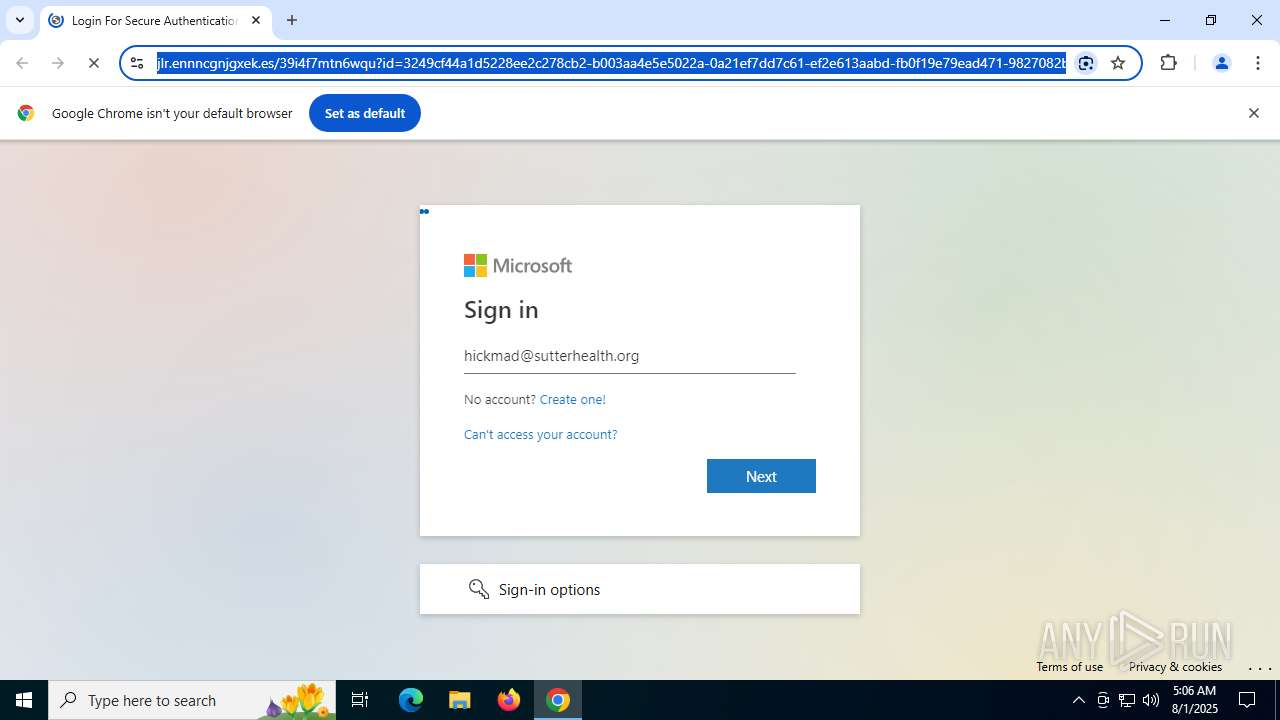Stop loading the page
This screenshot has width=1280, height=720.
point(94,63)
